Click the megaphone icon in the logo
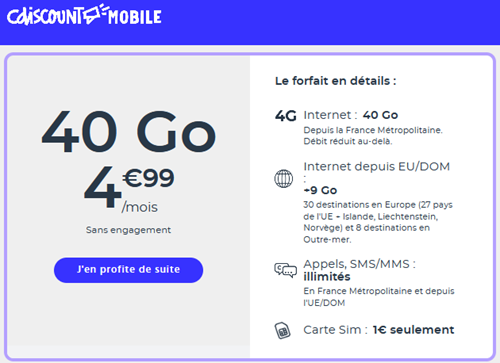Screen dimensions: 500x363 94,13
